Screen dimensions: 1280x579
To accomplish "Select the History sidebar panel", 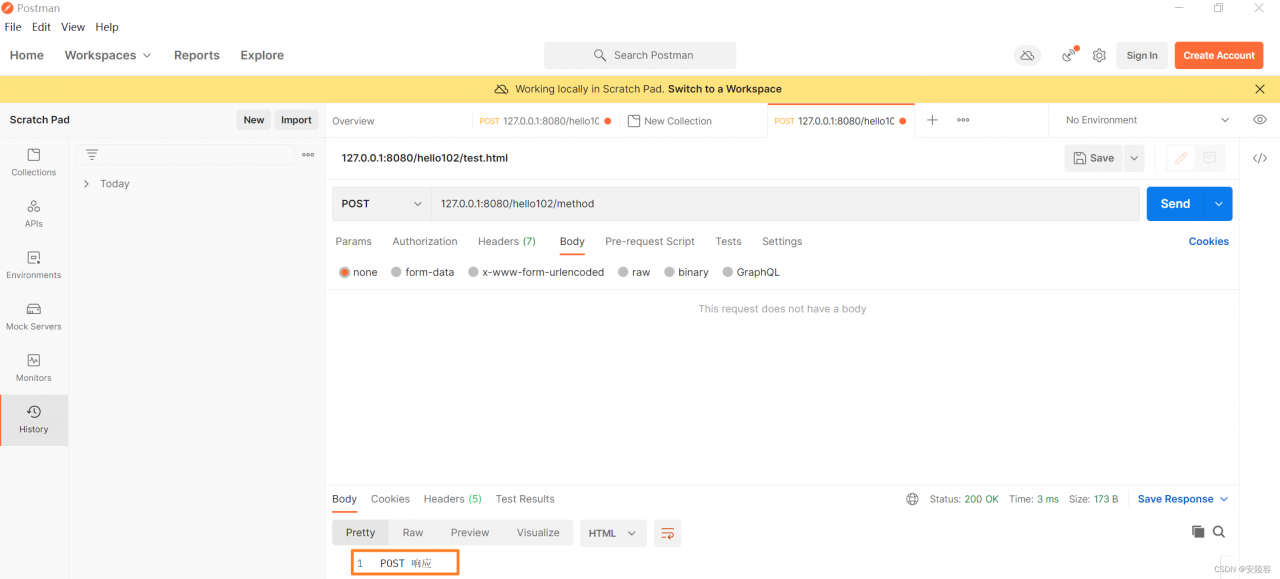I will [x=34, y=419].
